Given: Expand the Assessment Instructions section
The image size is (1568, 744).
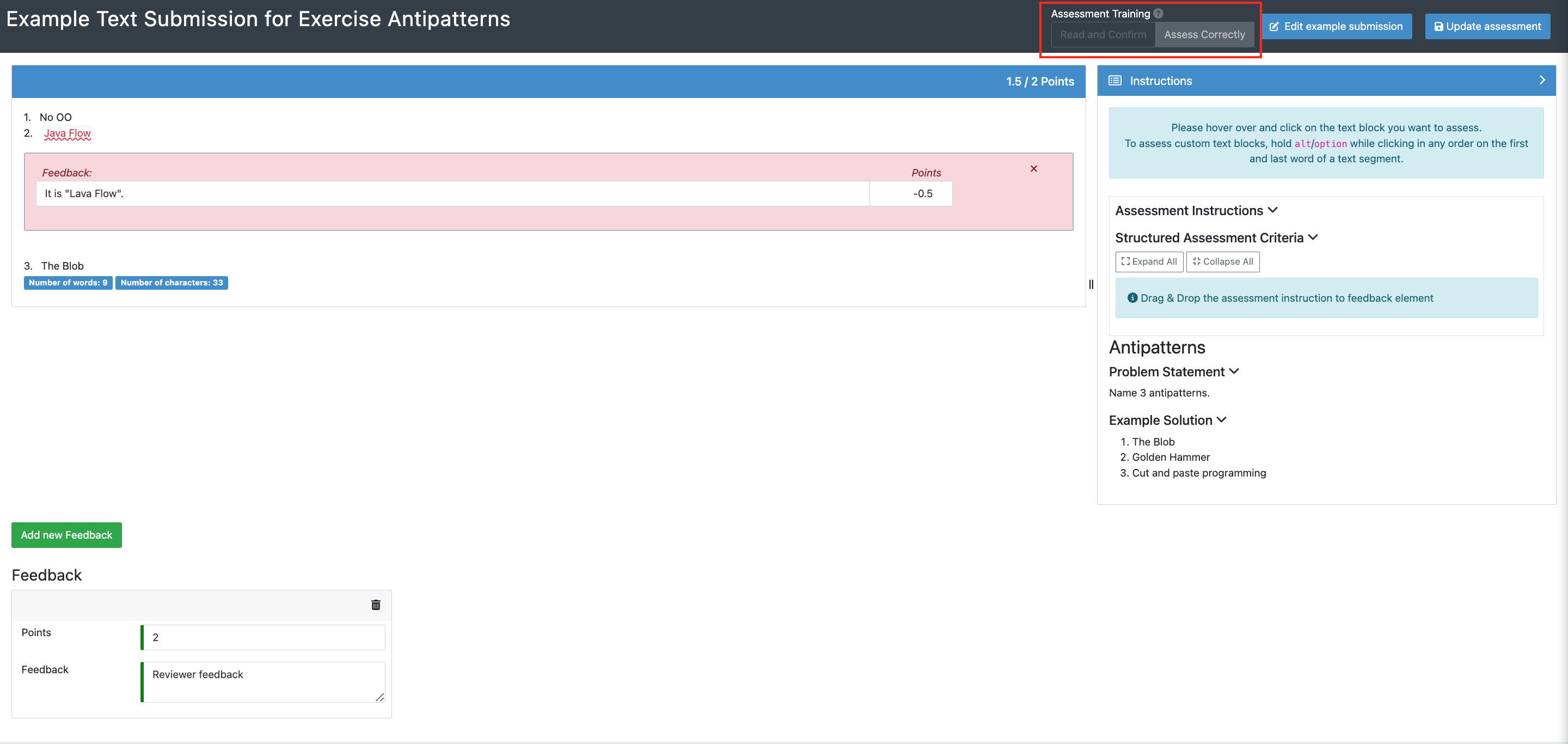Looking at the screenshot, I should (x=1273, y=210).
